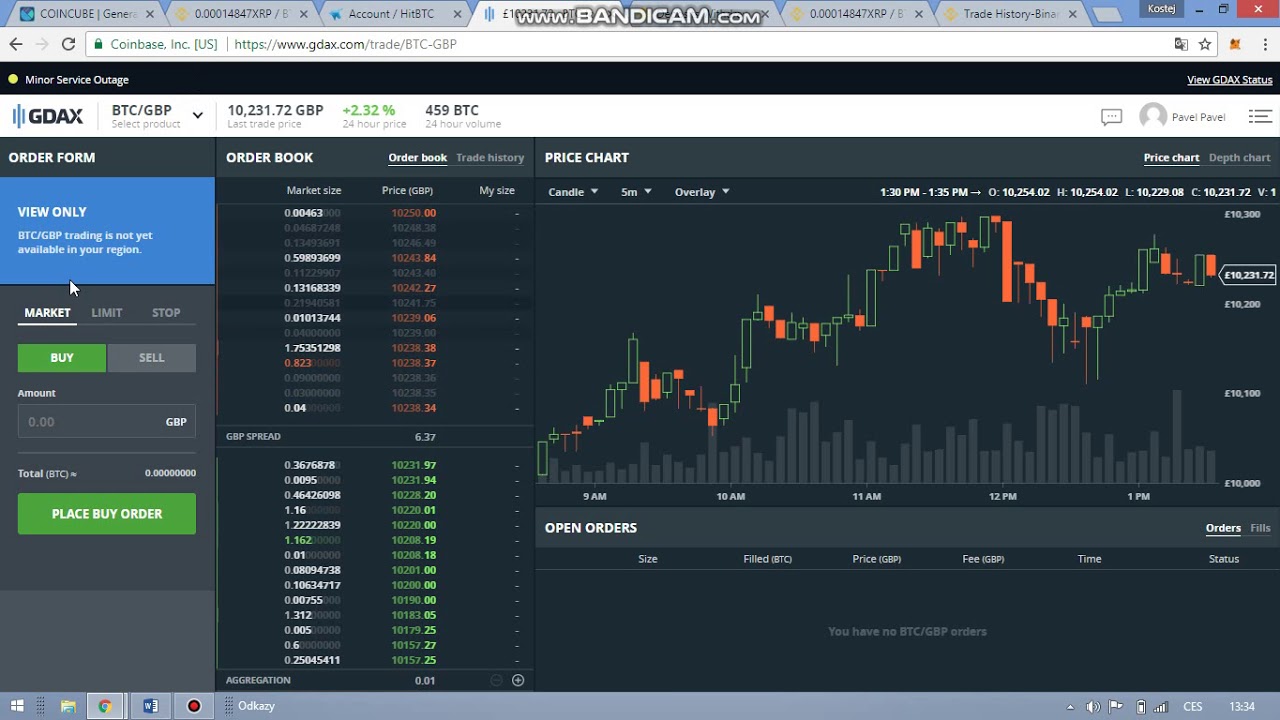1280x720 pixels.
Task: Click the Place Buy Order button
Action: pos(107,514)
